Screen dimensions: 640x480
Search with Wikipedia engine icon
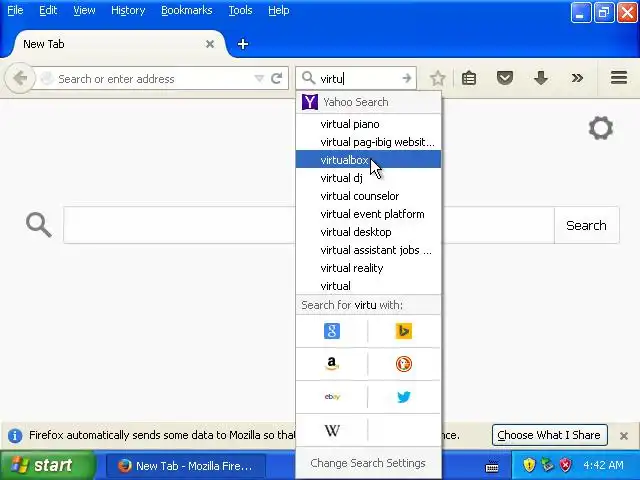click(x=332, y=430)
